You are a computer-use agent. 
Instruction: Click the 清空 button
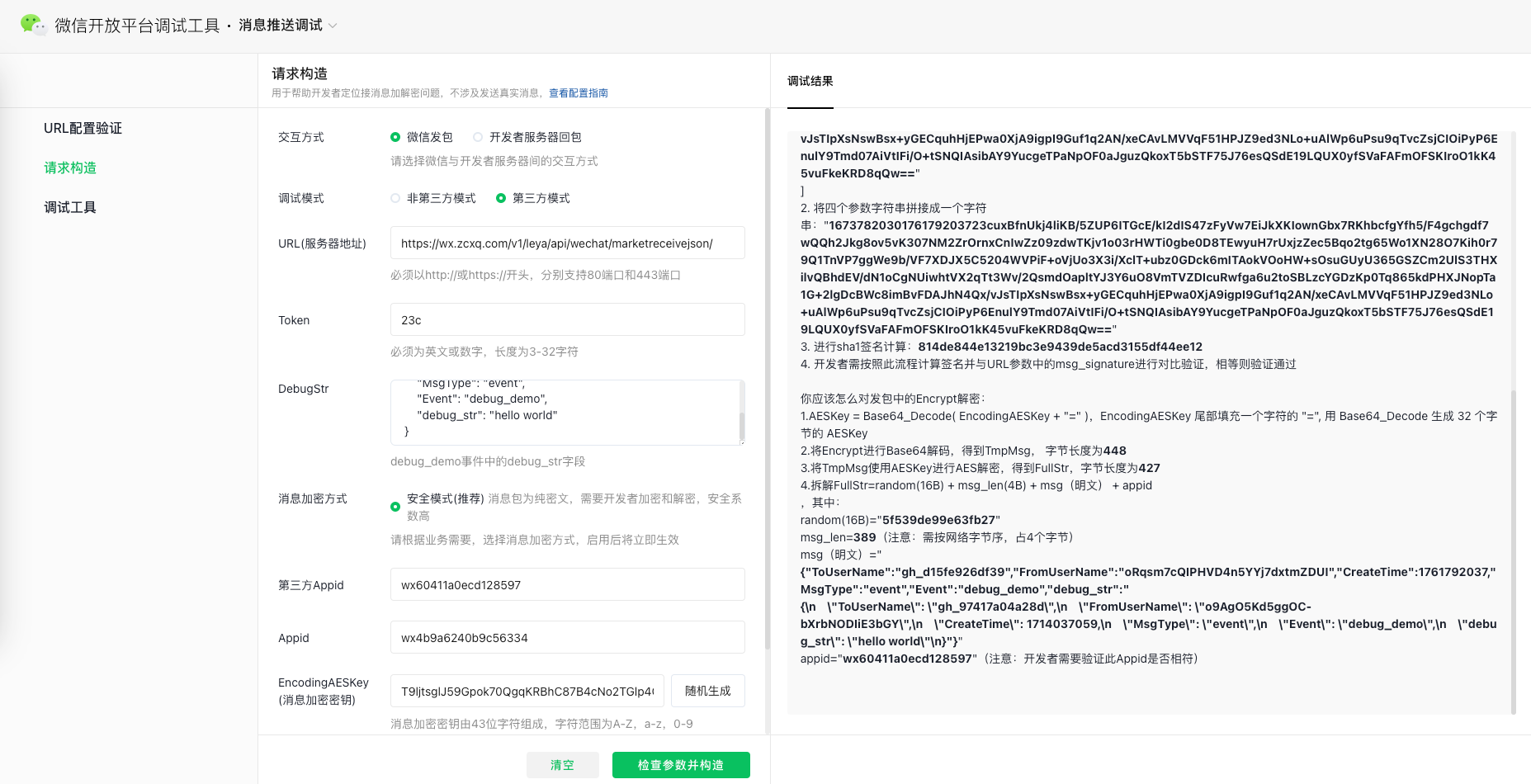[x=563, y=765]
